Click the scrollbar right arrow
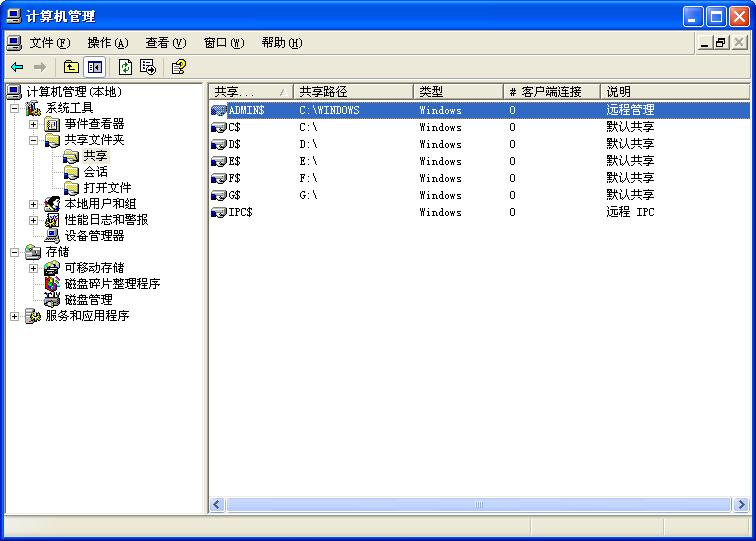 (741, 505)
